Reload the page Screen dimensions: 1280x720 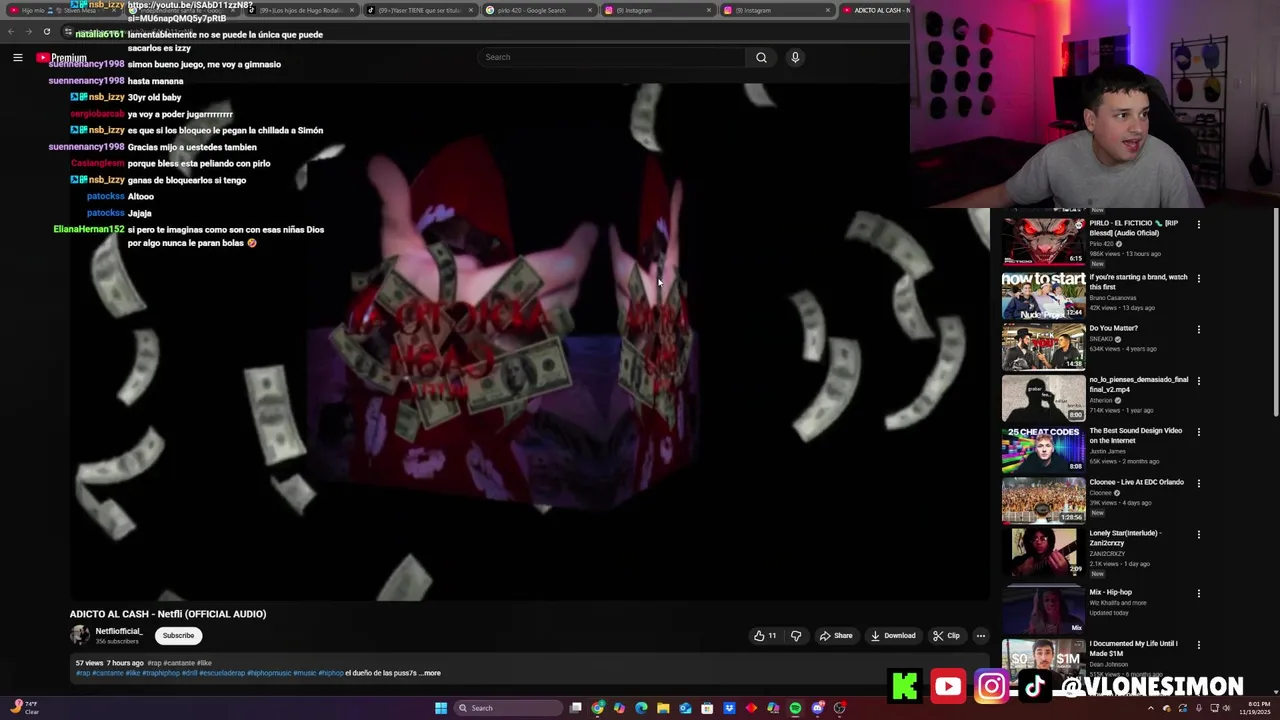(x=47, y=31)
